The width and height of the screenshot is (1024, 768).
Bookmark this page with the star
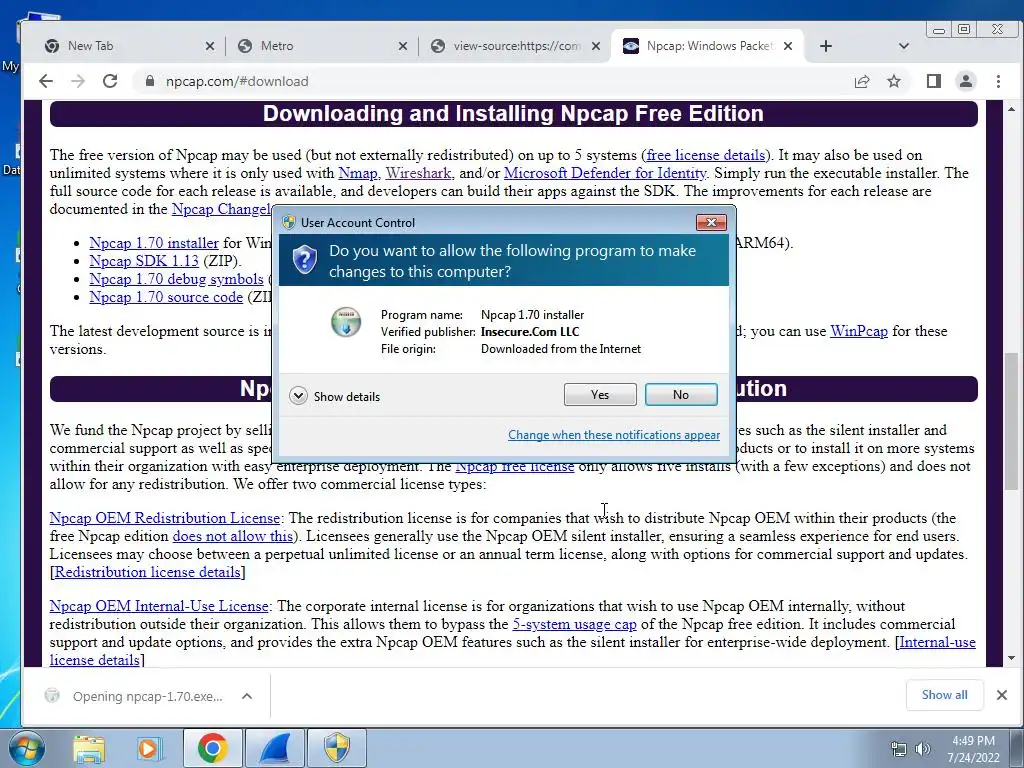(894, 81)
